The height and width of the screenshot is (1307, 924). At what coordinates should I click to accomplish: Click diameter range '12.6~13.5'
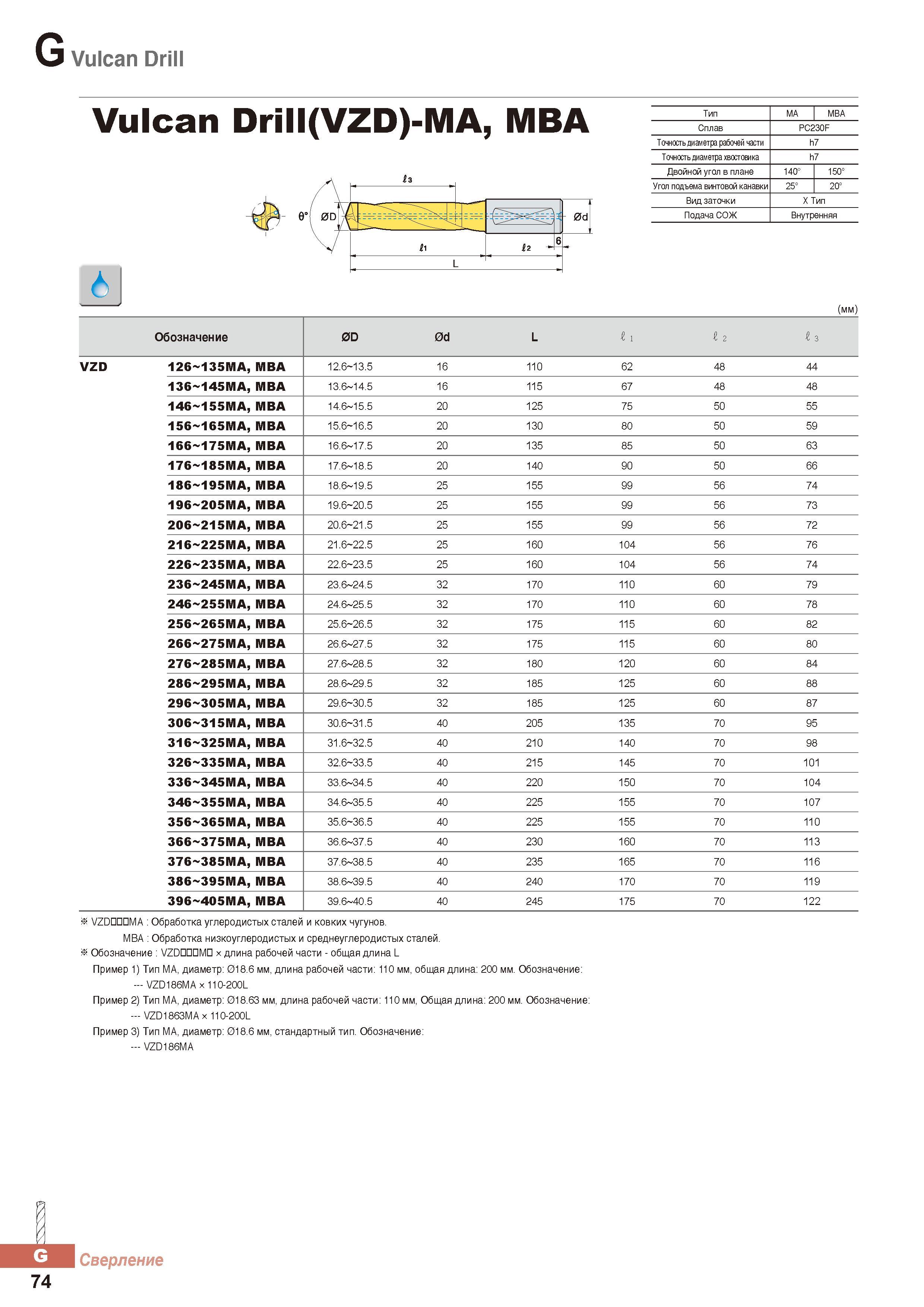(350, 367)
